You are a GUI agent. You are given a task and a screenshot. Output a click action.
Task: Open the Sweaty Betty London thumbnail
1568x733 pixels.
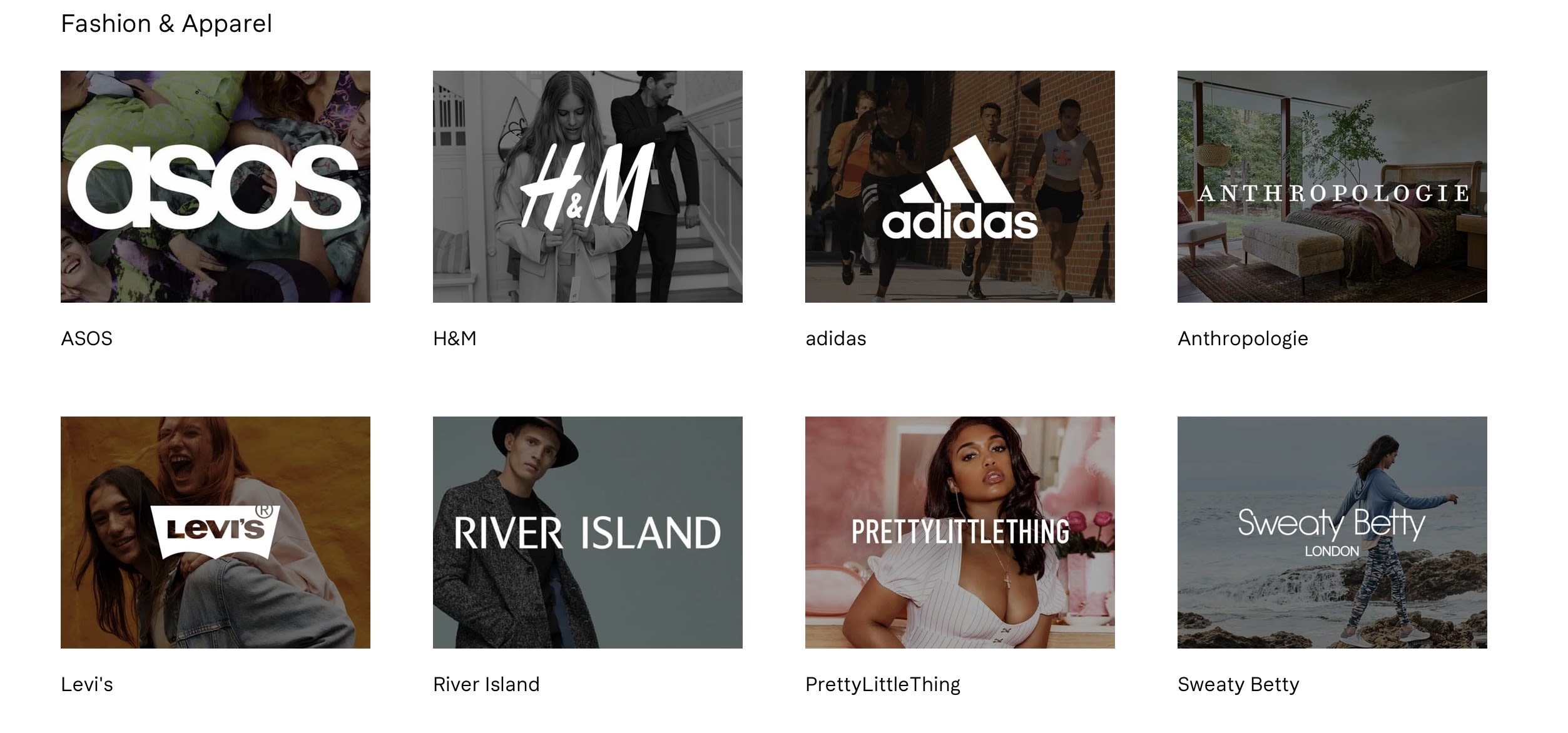1332,532
